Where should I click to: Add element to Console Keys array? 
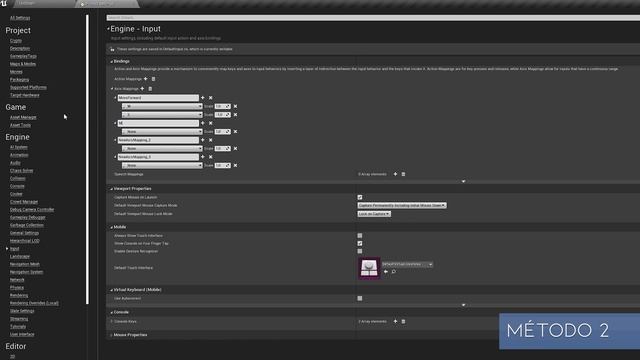(395, 321)
